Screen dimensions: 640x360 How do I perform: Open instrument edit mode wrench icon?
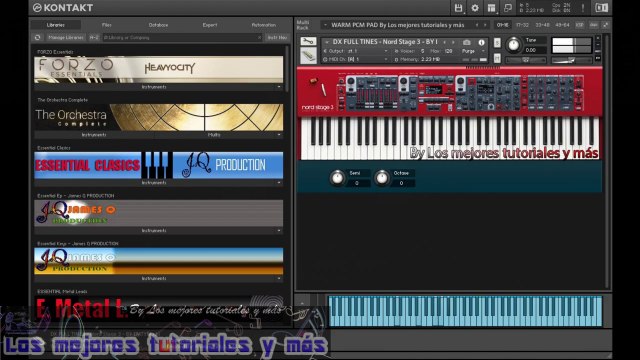click(x=308, y=41)
